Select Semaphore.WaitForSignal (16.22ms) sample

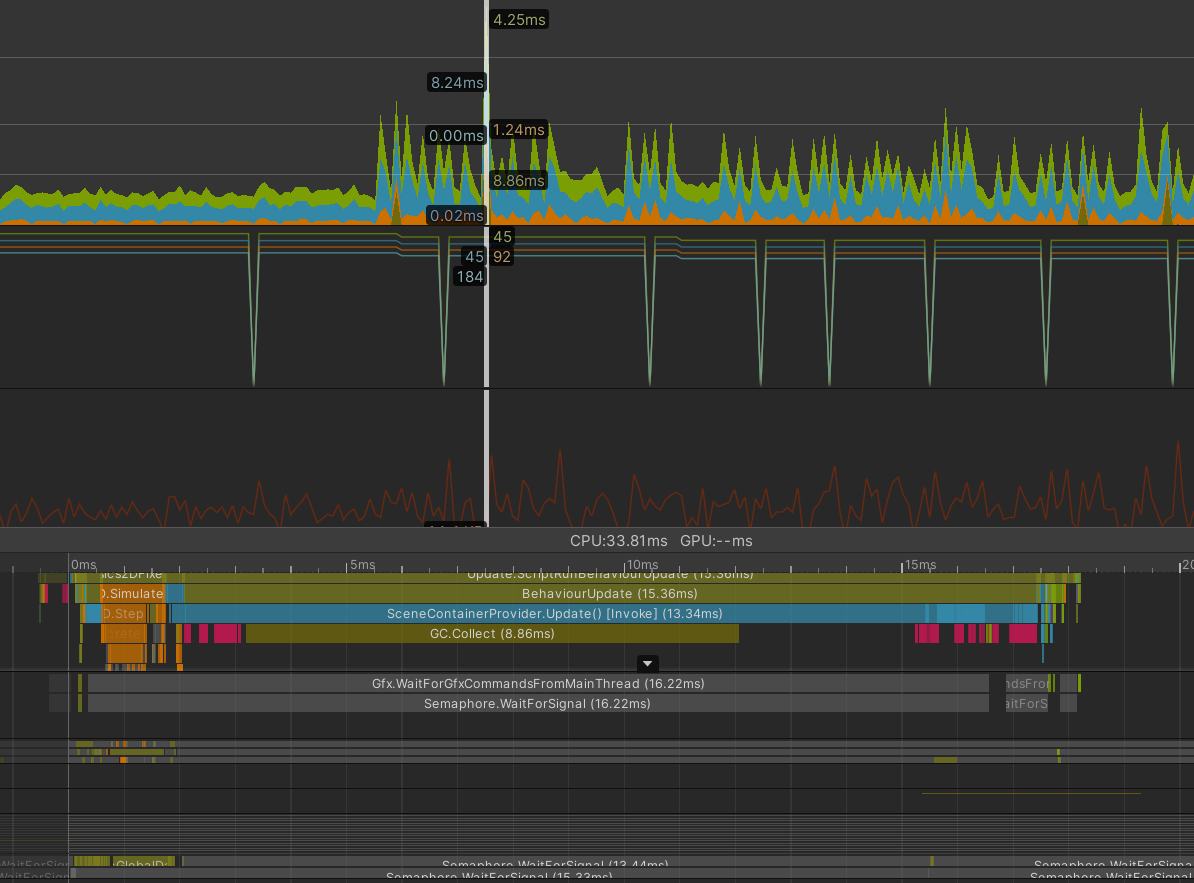click(x=538, y=703)
